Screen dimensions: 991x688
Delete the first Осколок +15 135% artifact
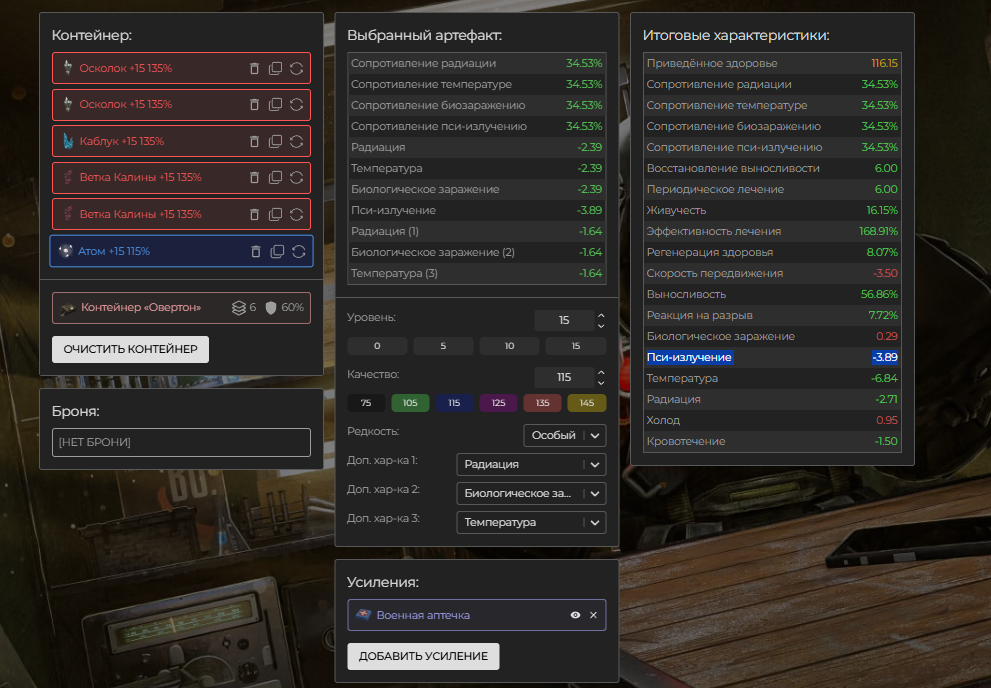tap(254, 68)
